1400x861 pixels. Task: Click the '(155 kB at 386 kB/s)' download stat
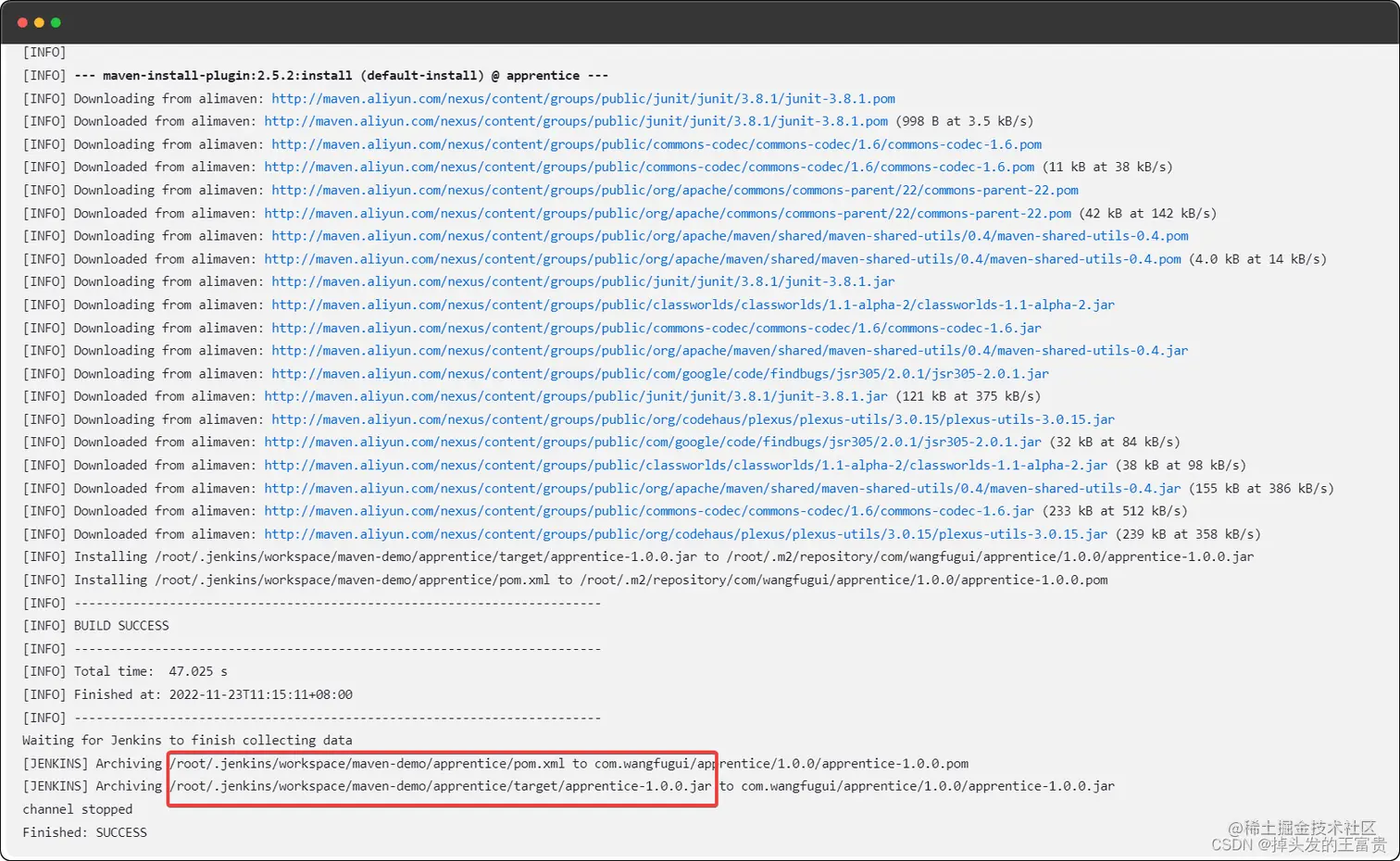tap(1261, 488)
